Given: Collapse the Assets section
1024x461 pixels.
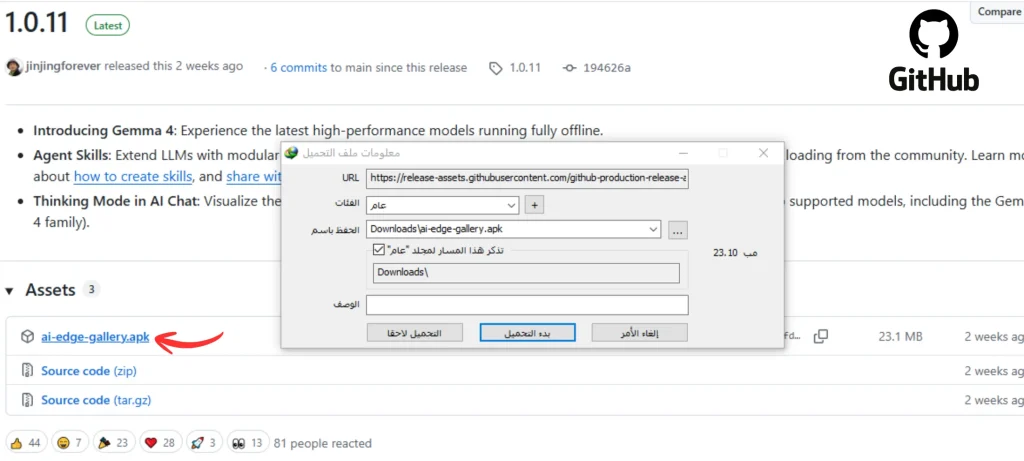Looking at the screenshot, I should [10, 290].
